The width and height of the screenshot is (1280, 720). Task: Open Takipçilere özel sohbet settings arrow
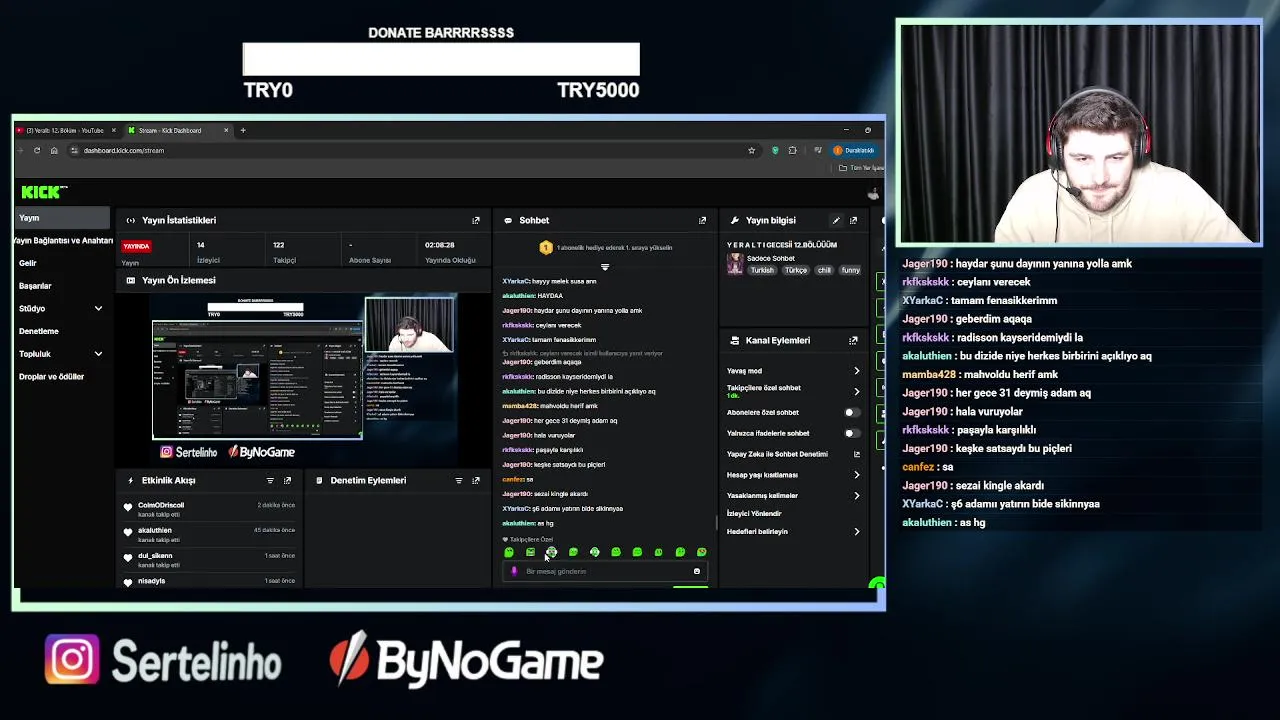856,391
